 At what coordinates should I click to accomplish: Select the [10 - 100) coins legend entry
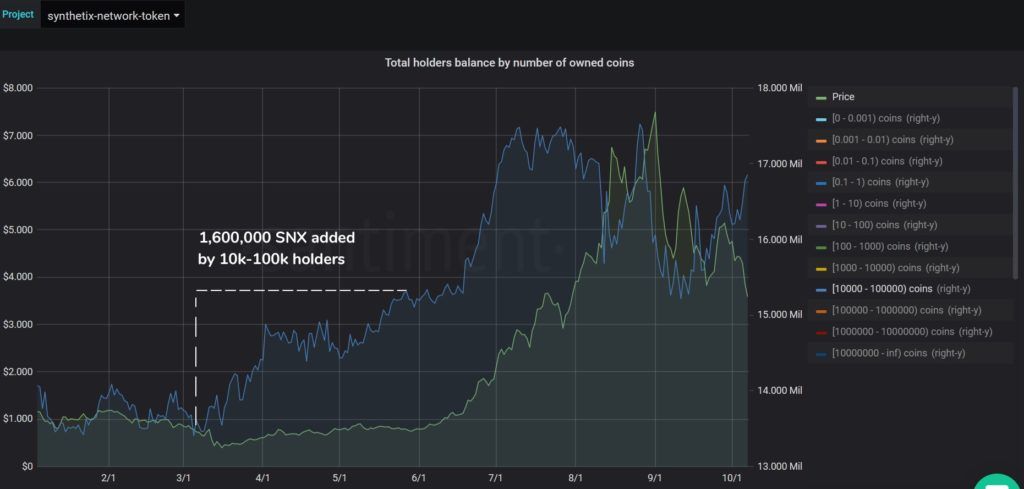(x=884, y=225)
